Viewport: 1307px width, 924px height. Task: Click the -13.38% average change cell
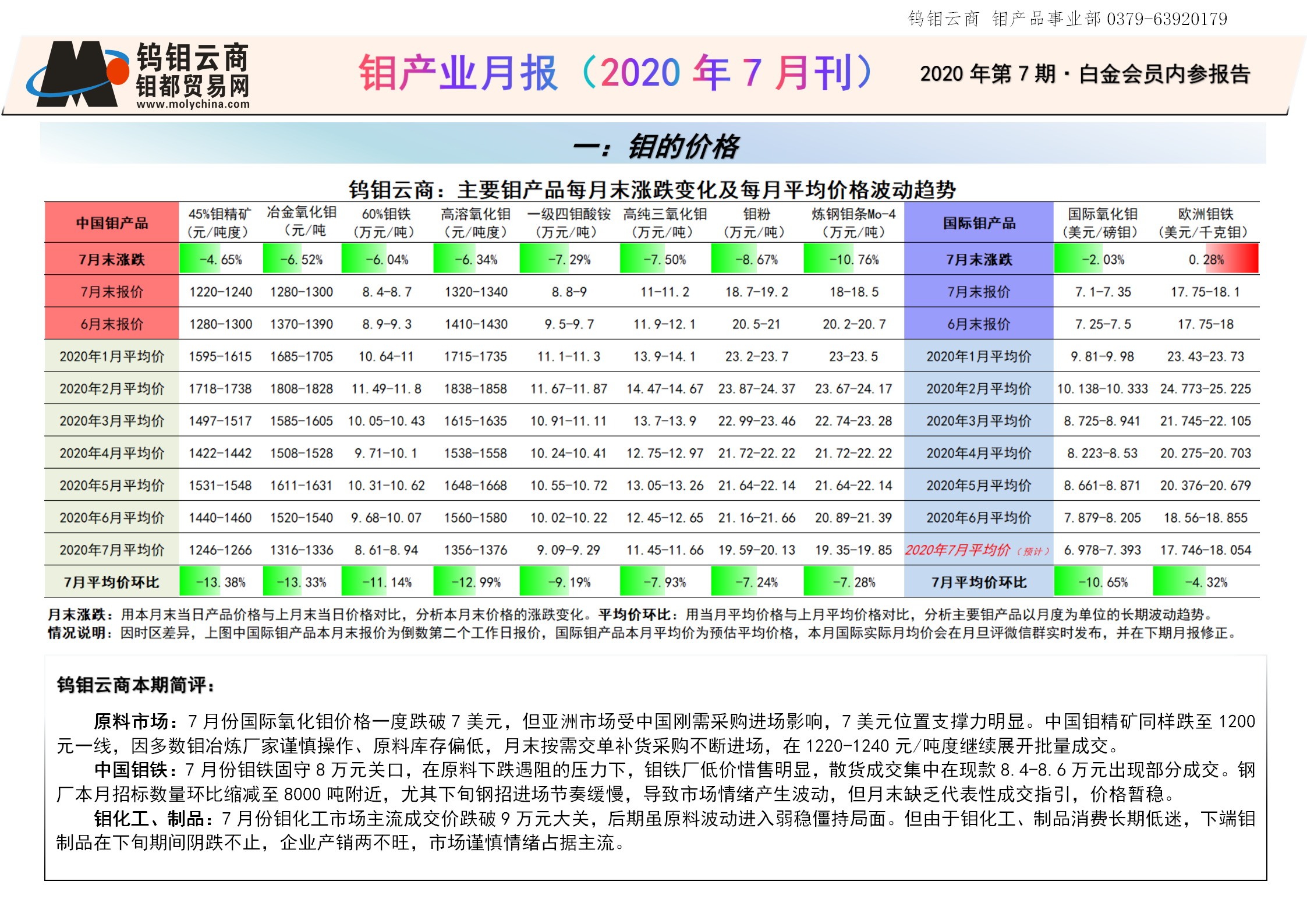click(x=220, y=582)
